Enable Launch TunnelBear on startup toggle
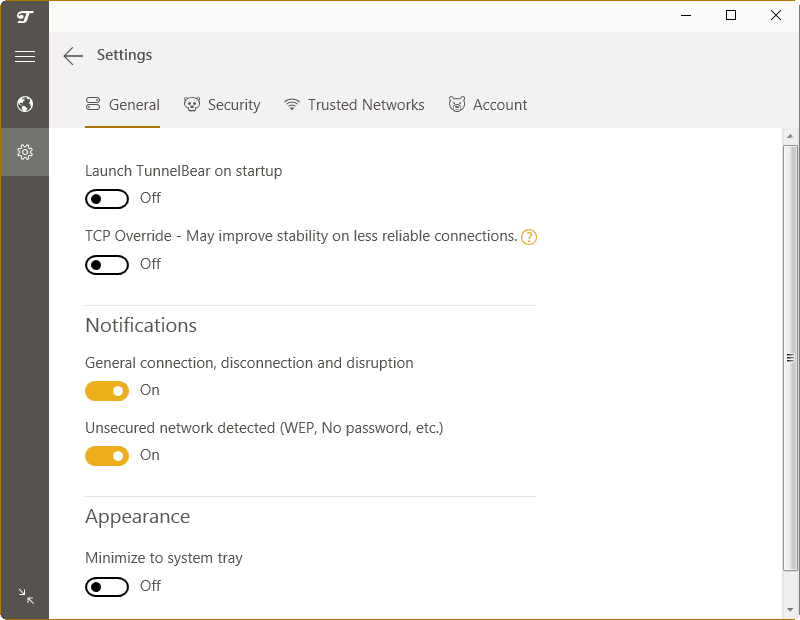The height and width of the screenshot is (620, 800). (107, 199)
